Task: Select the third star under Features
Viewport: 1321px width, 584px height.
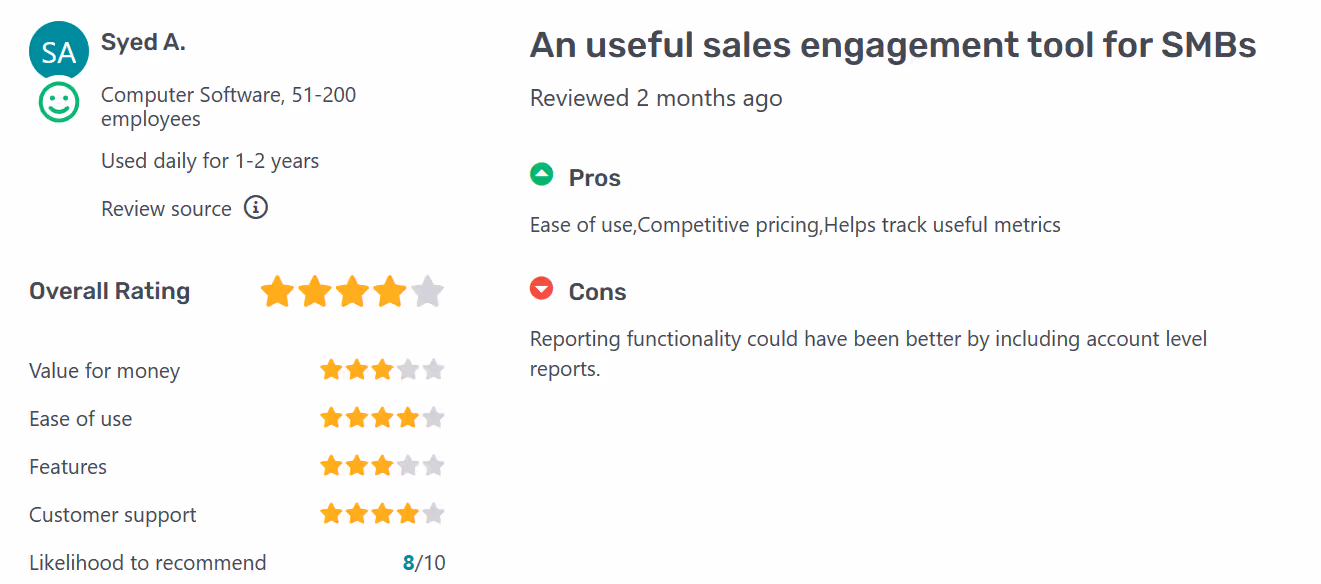Action: tap(382, 465)
